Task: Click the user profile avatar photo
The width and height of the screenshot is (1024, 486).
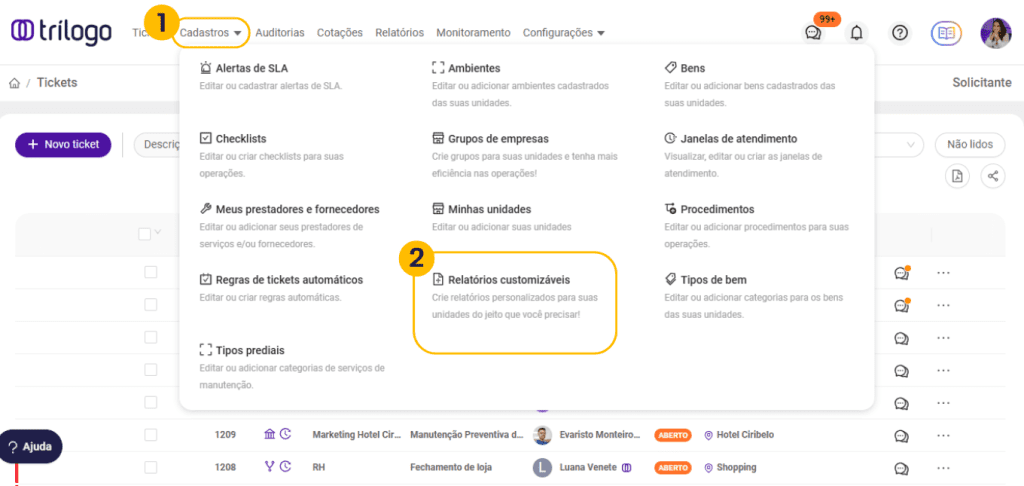Action: coord(995,33)
